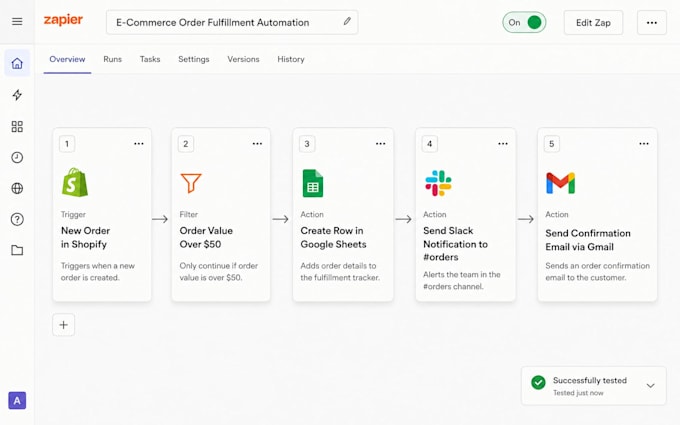This screenshot has height=425, width=680.
Task: Click the step number 2 badge
Action: tap(186, 144)
